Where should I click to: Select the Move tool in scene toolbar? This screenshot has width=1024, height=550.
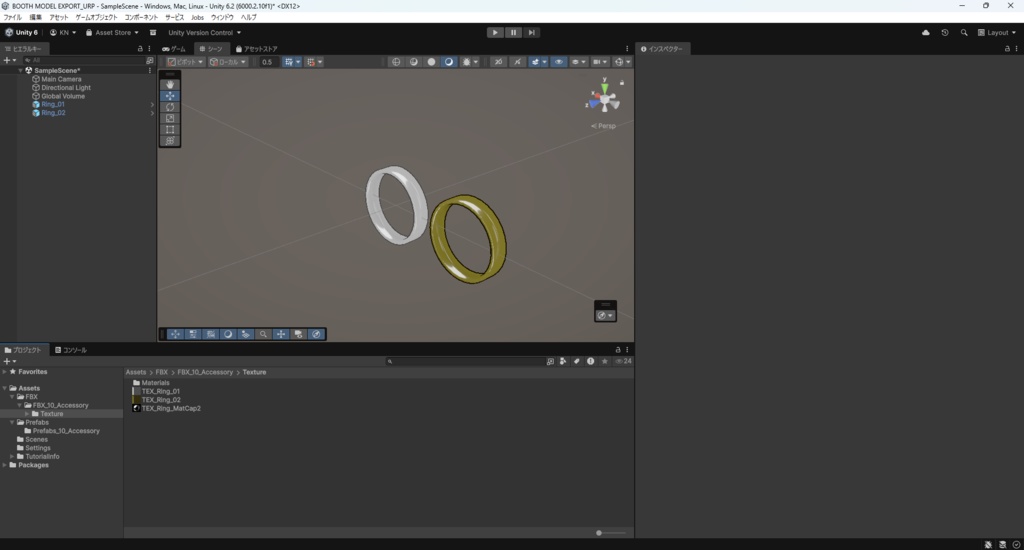(170, 96)
